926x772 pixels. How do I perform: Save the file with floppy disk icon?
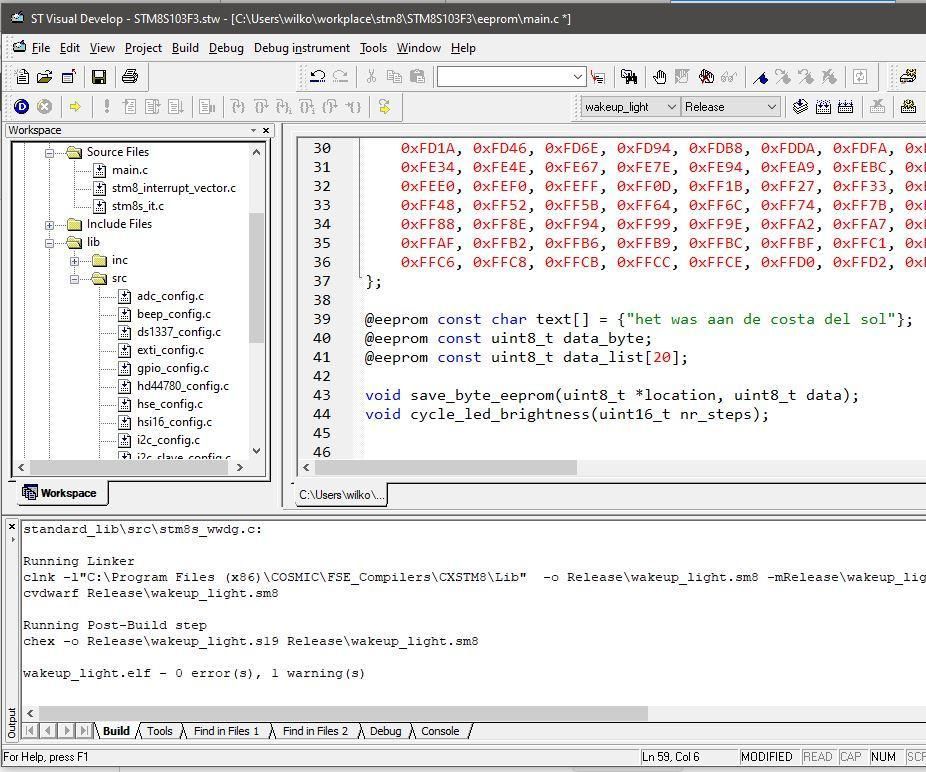[99, 77]
